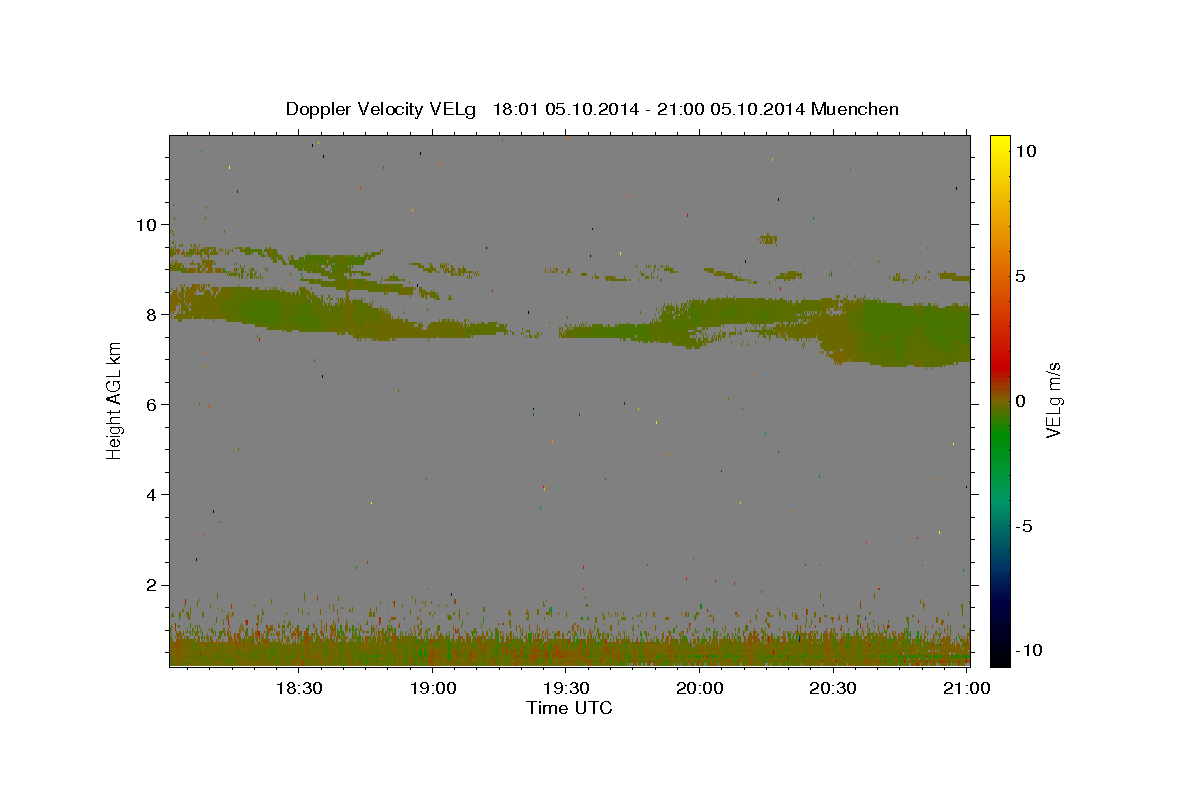Click the 'VELg m/s' colorbar label
The width and height of the screenshot is (1200, 800).
pyautogui.click(x=1053, y=400)
